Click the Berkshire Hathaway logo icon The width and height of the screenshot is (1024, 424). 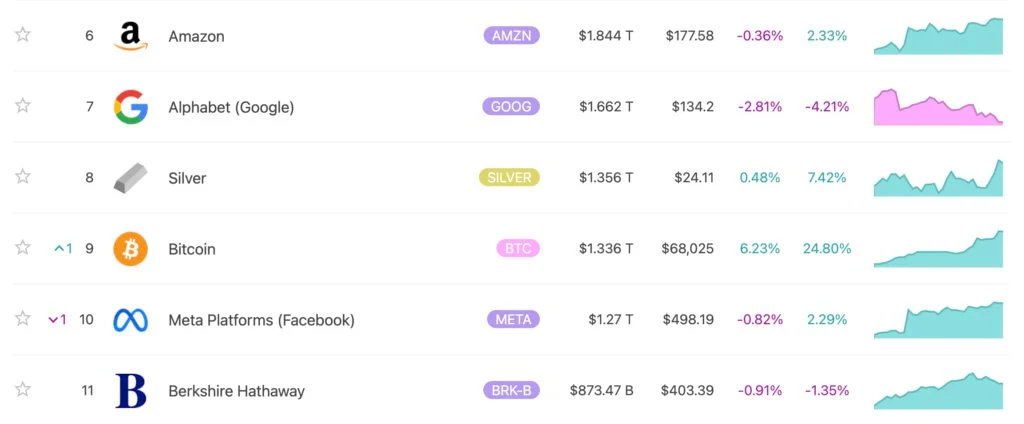(130, 391)
